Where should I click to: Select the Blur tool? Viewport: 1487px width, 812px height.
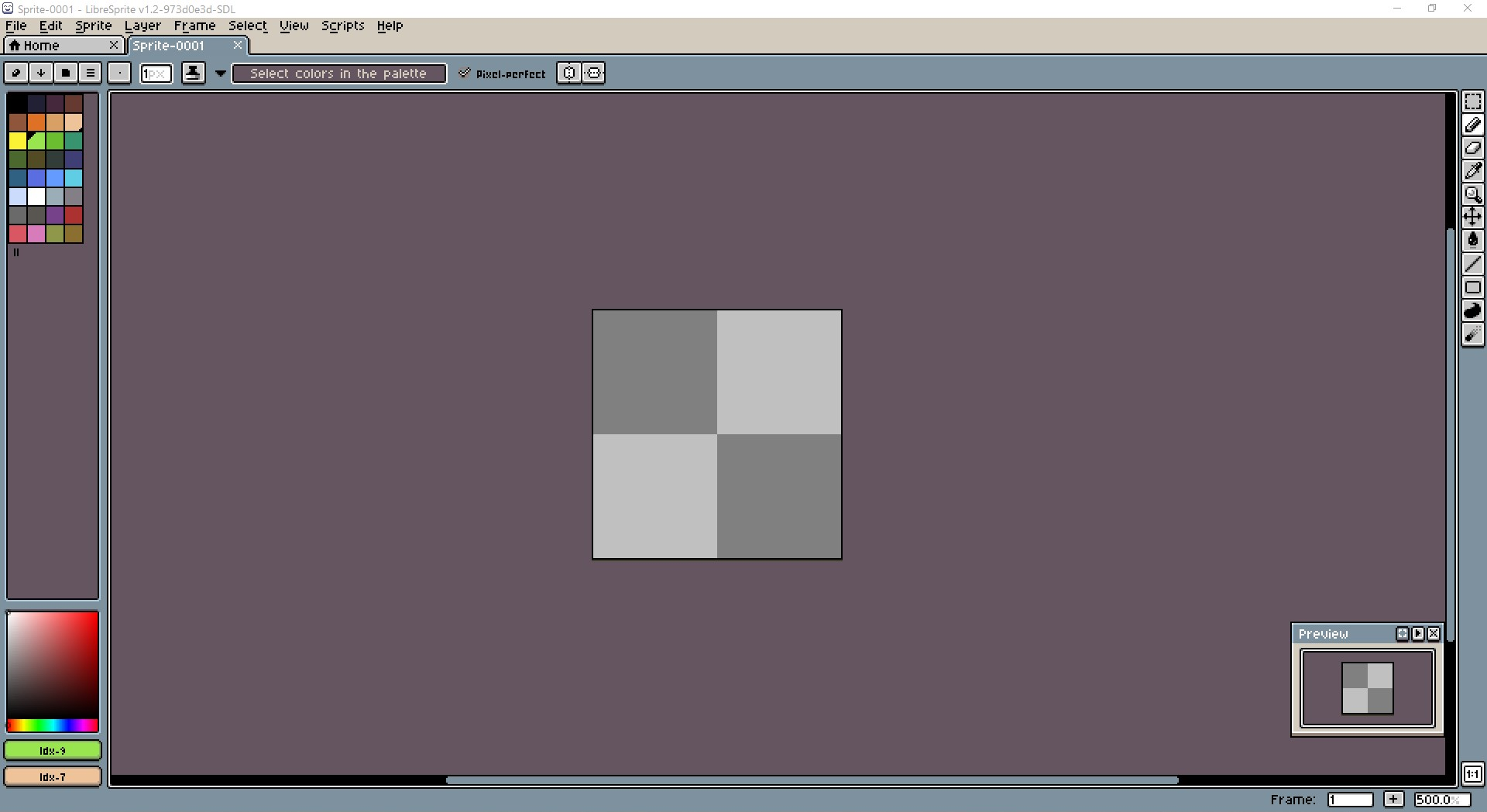click(1472, 334)
